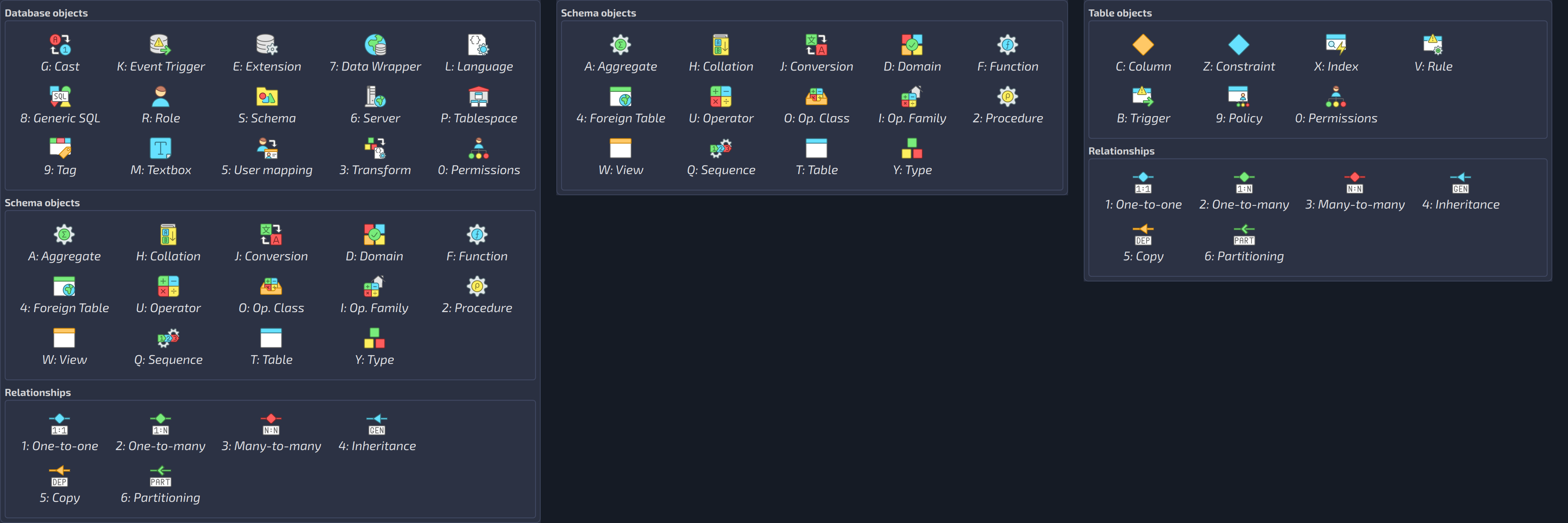Click the Language object icon

click(x=478, y=45)
